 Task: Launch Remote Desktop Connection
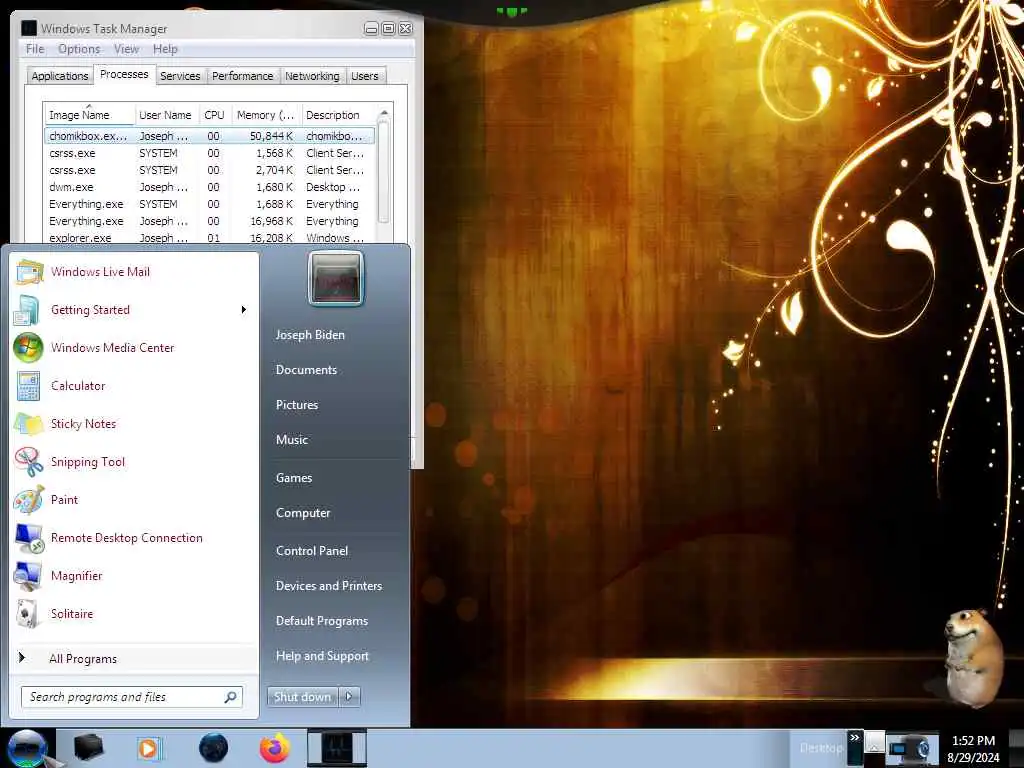[x=127, y=537]
